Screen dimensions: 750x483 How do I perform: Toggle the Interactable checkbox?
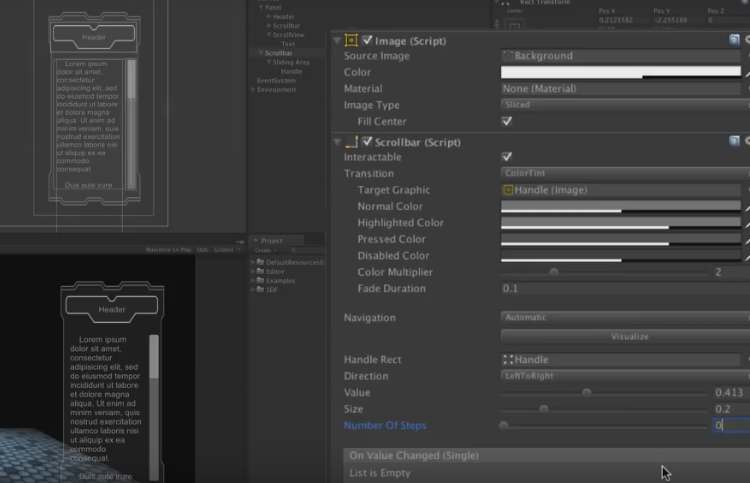507,157
